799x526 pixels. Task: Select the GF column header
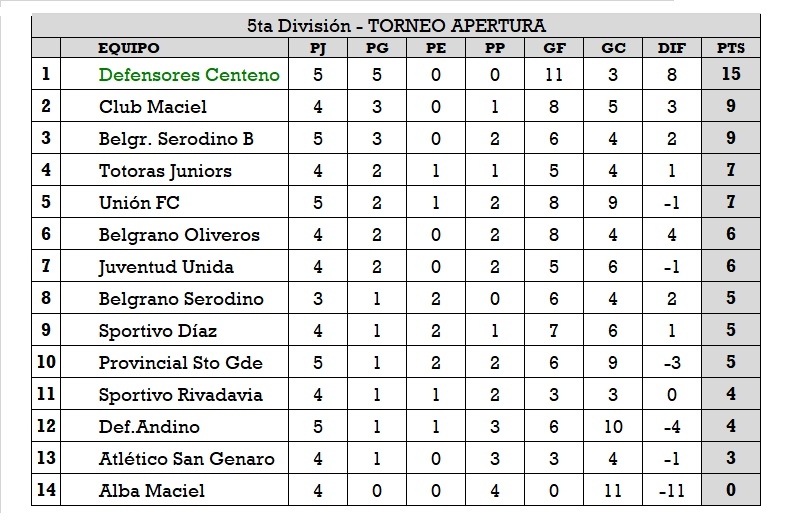(554, 47)
